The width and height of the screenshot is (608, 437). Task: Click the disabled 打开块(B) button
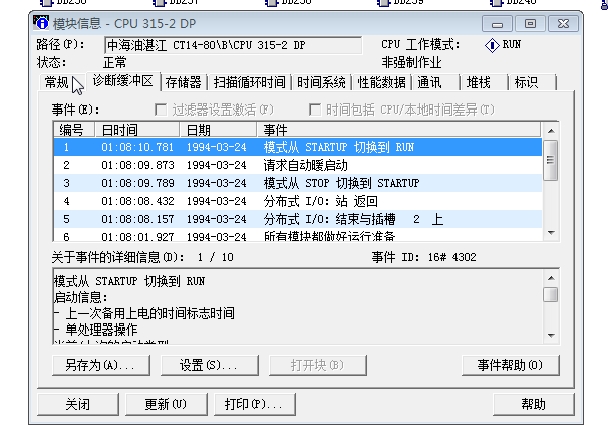click(318, 365)
